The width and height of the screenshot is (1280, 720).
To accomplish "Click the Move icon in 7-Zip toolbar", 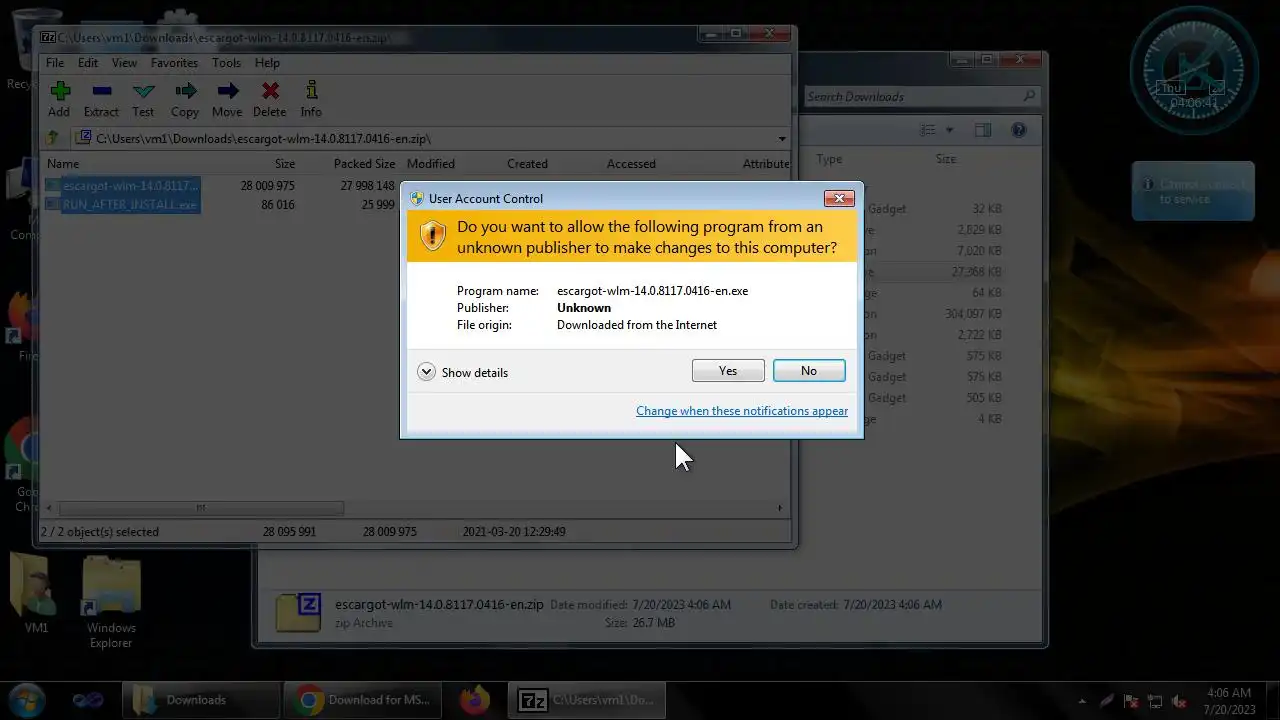I will tap(227, 92).
